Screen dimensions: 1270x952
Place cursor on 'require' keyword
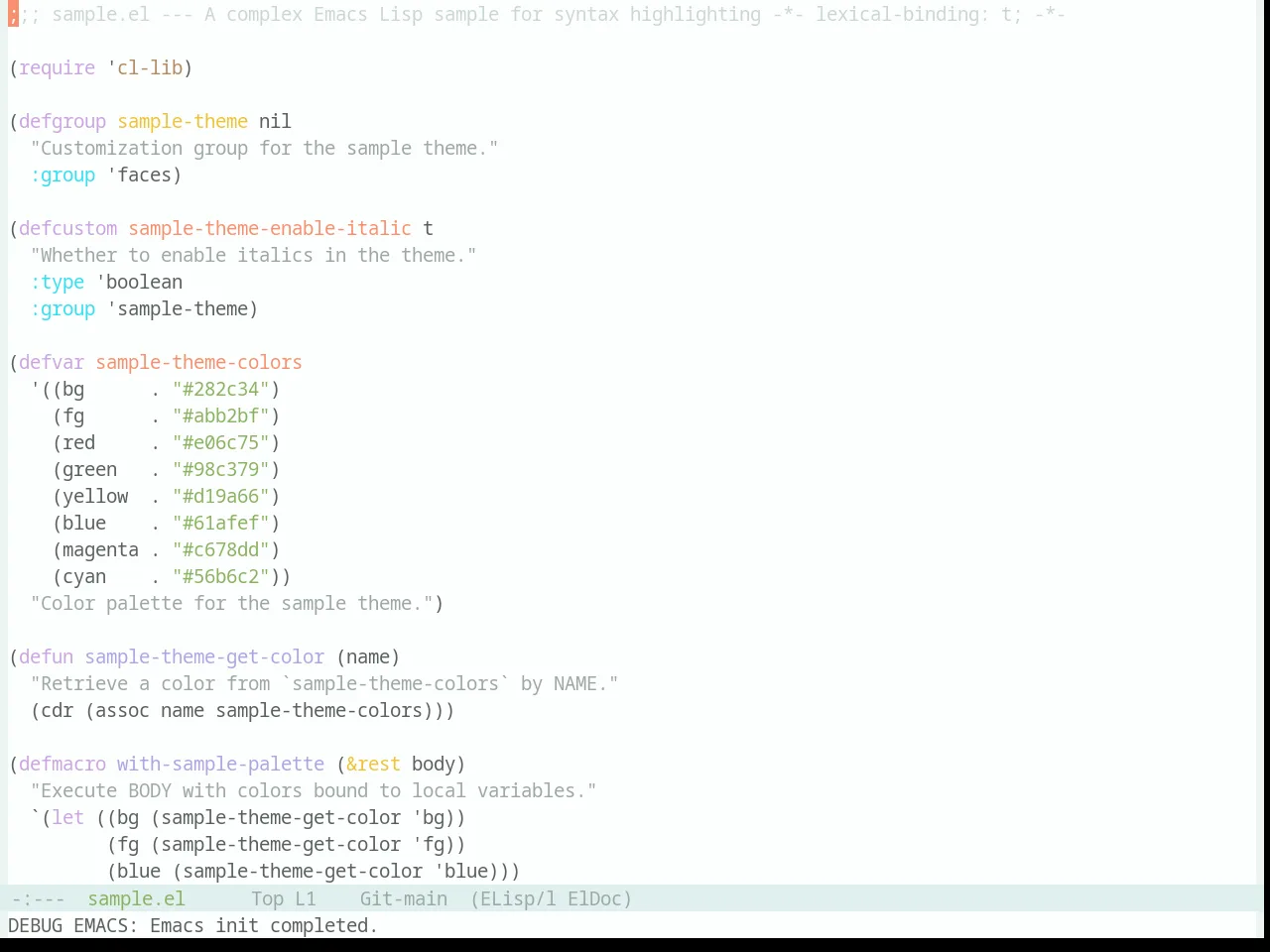pyautogui.click(x=58, y=67)
